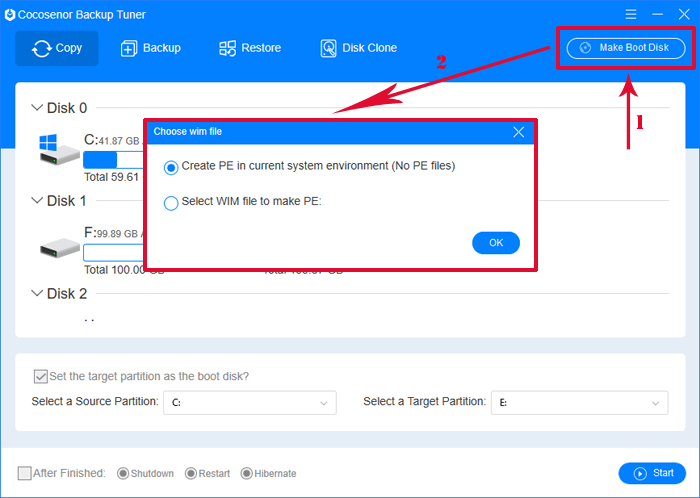The width and height of the screenshot is (700, 498).
Task: Click the Make Boot Disk button
Action: pyautogui.click(x=626, y=48)
